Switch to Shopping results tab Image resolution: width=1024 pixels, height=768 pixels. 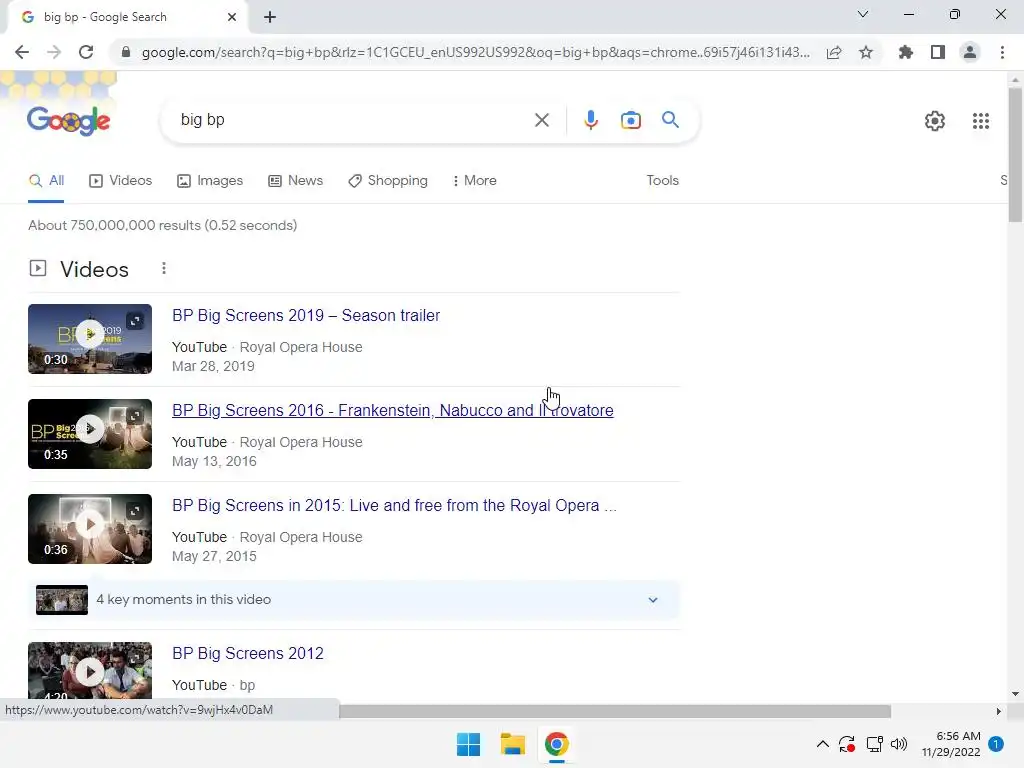(x=388, y=181)
